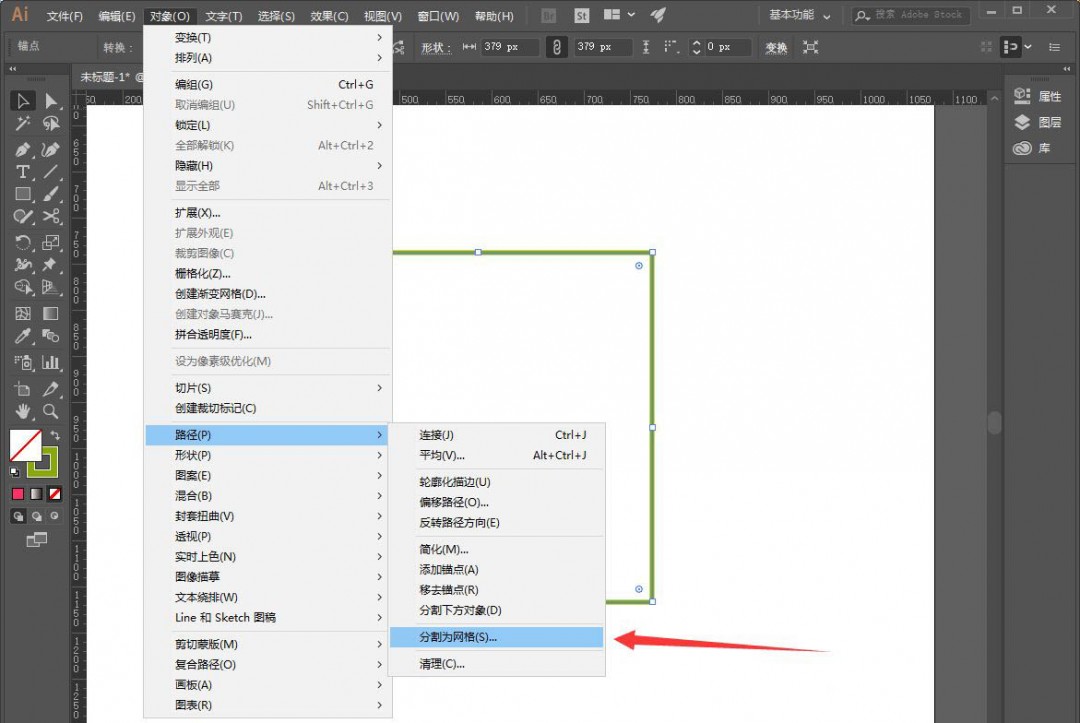The width and height of the screenshot is (1080, 723).
Task: Select the Hand tool
Action: point(22,411)
